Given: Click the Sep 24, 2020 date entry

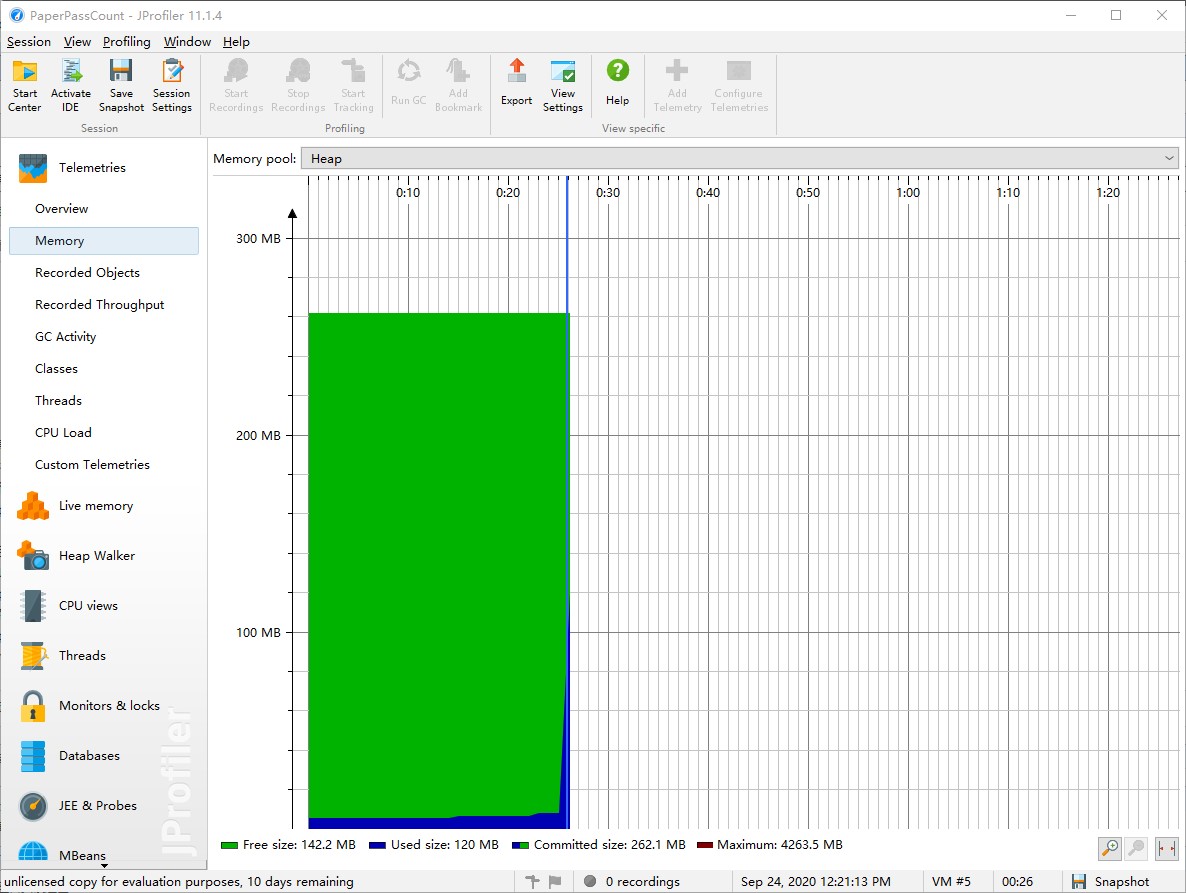Looking at the screenshot, I should 815,882.
